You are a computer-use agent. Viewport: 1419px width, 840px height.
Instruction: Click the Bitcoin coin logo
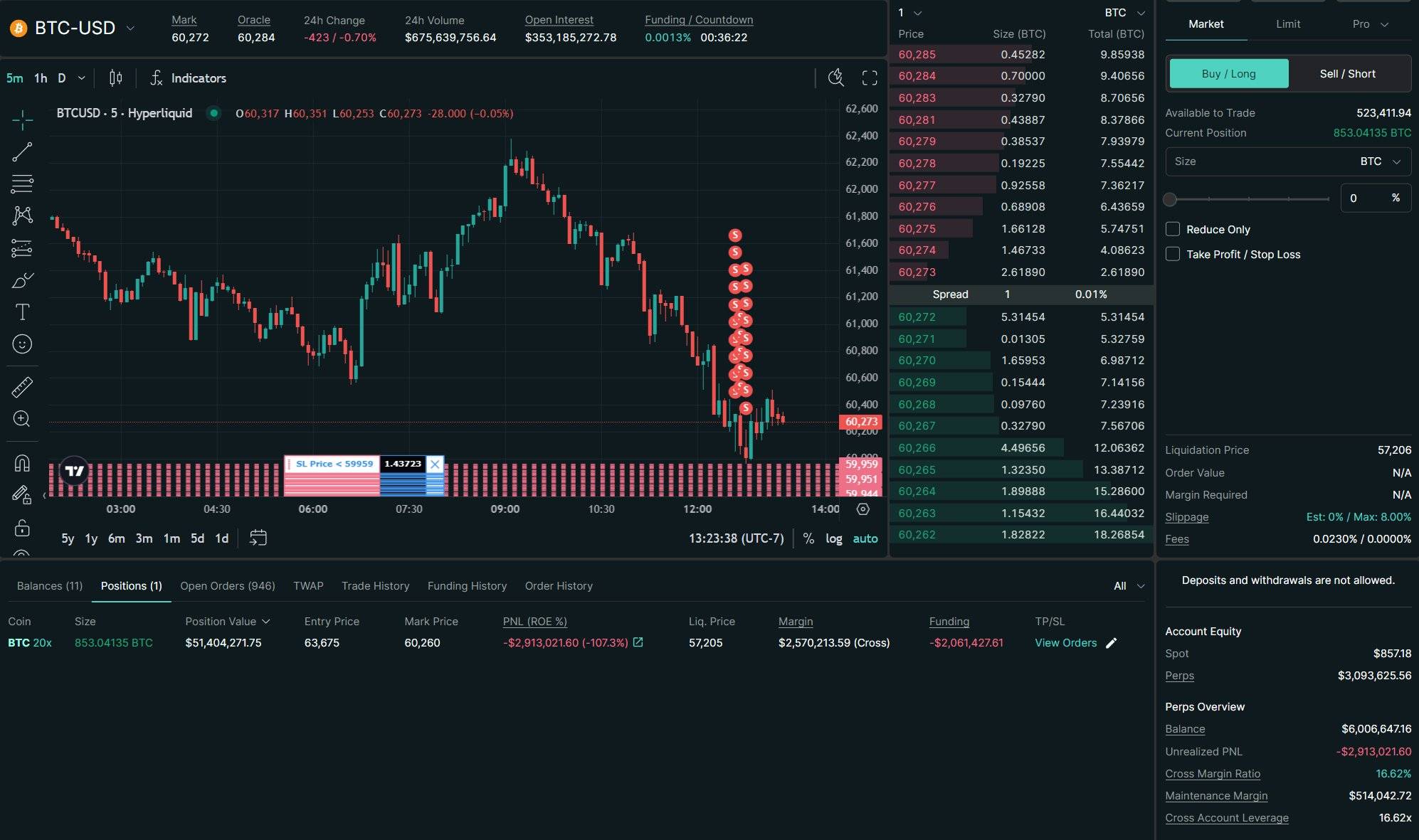(18, 28)
